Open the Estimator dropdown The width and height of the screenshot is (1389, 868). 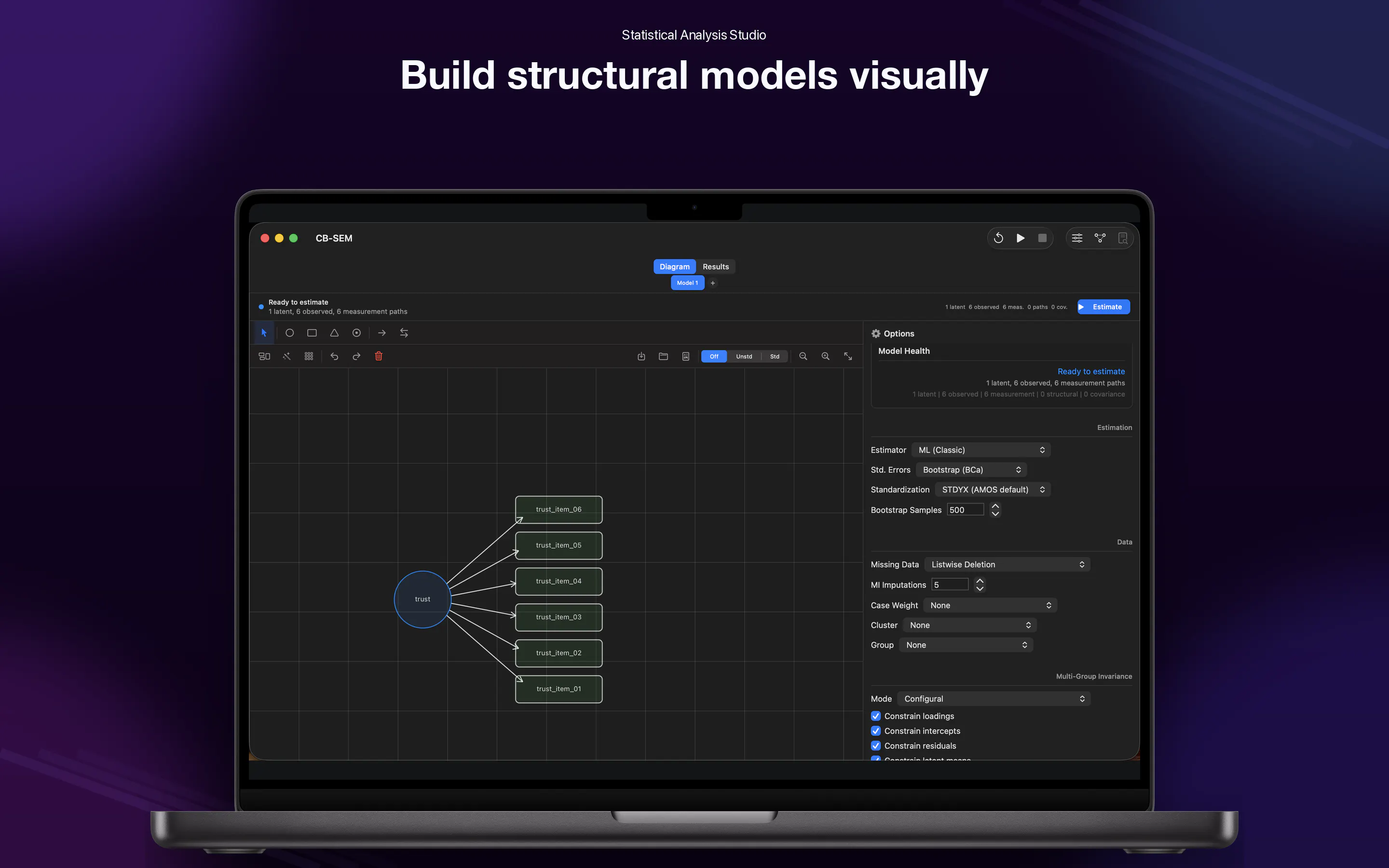pos(981,450)
